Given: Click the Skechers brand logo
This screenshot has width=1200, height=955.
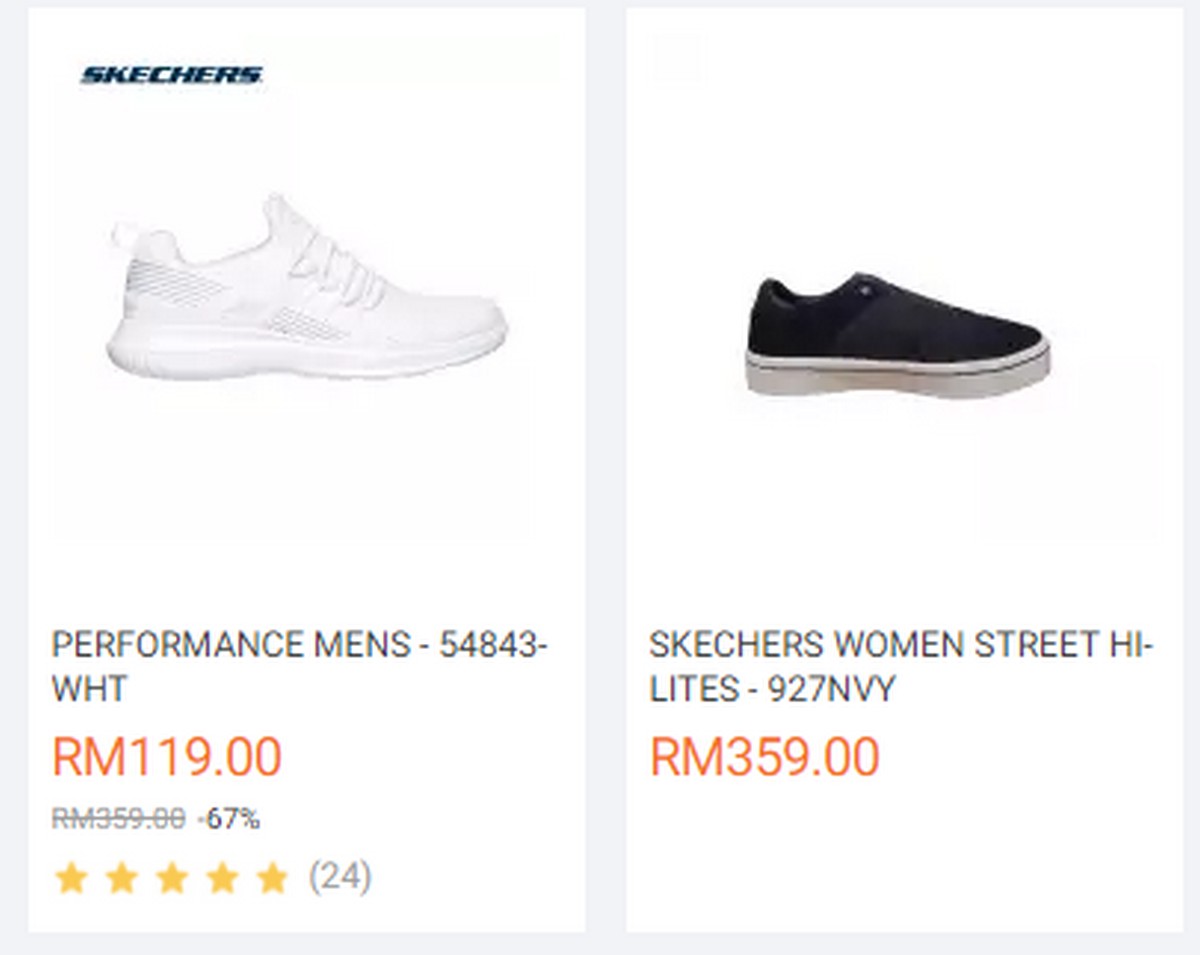Looking at the screenshot, I should coord(171,75).
